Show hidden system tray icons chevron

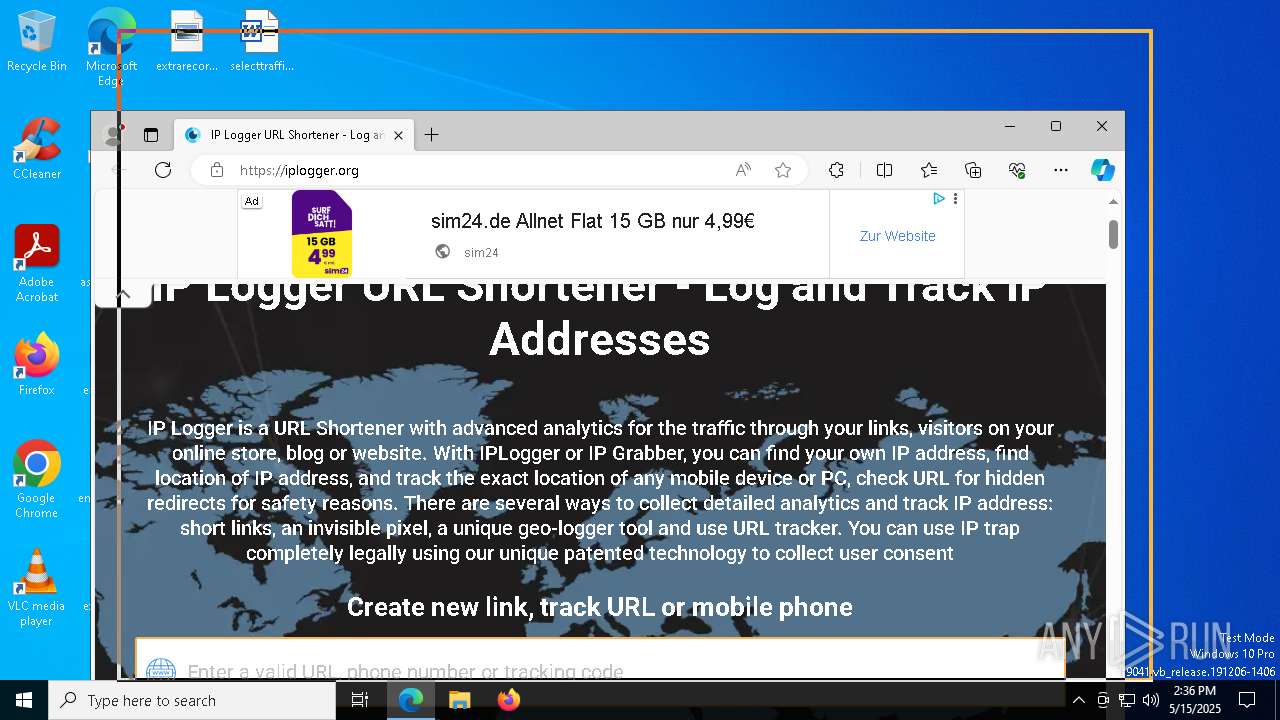pyautogui.click(x=1078, y=700)
